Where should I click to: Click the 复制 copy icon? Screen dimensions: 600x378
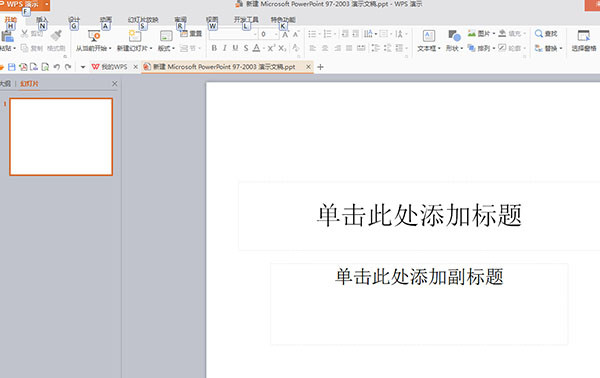click(24, 48)
